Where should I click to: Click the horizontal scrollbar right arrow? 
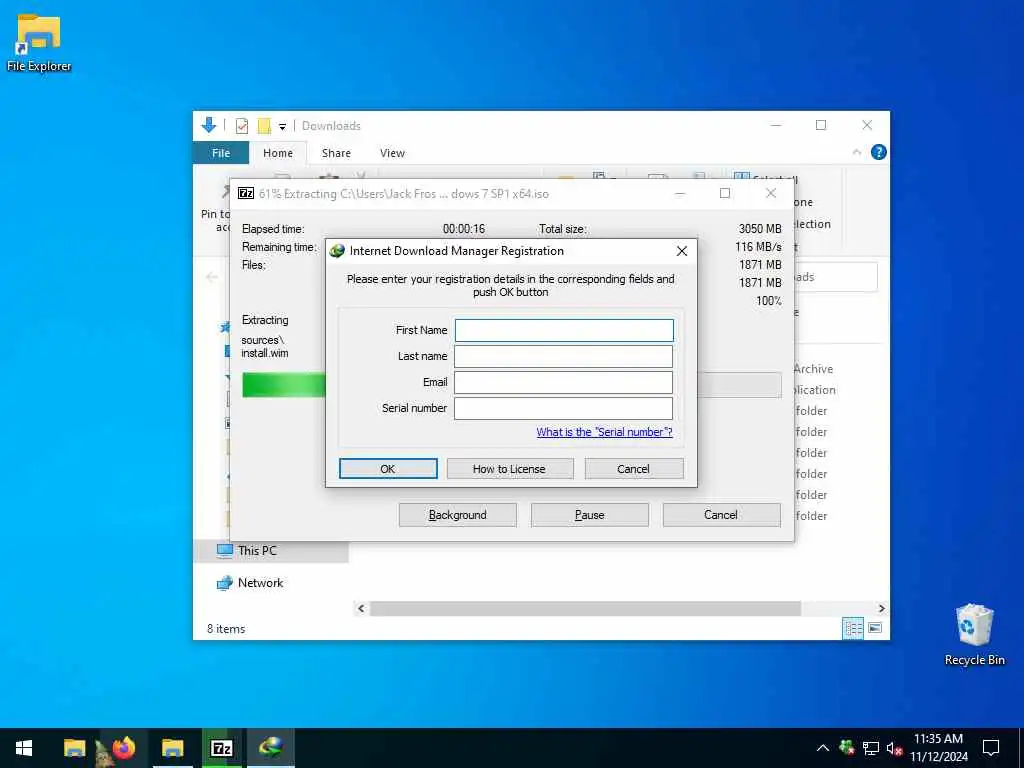click(x=881, y=608)
